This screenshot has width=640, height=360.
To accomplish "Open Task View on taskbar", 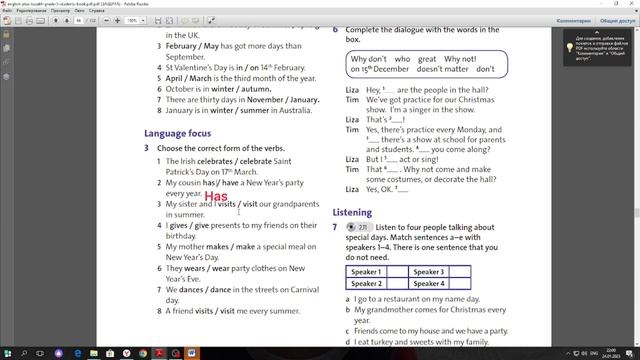I will [x=40, y=353].
